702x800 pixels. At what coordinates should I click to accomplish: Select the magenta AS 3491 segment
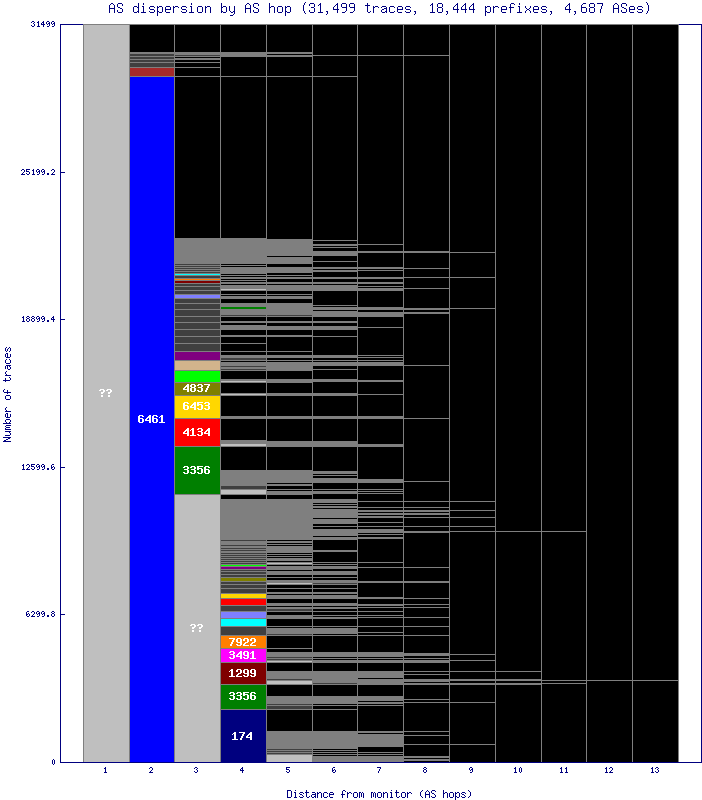(x=243, y=656)
